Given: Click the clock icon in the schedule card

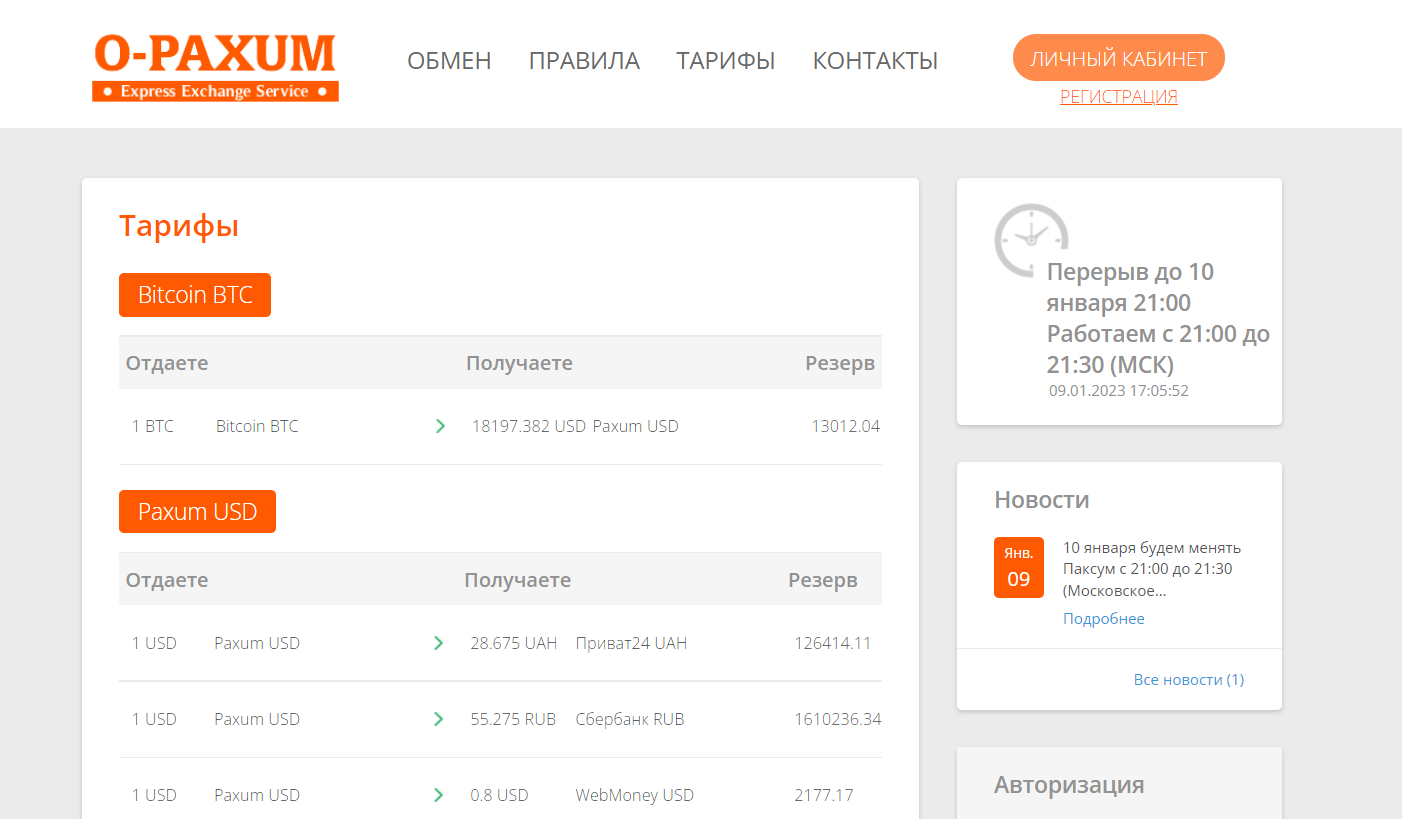Looking at the screenshot, I should tap(1031, 240).
